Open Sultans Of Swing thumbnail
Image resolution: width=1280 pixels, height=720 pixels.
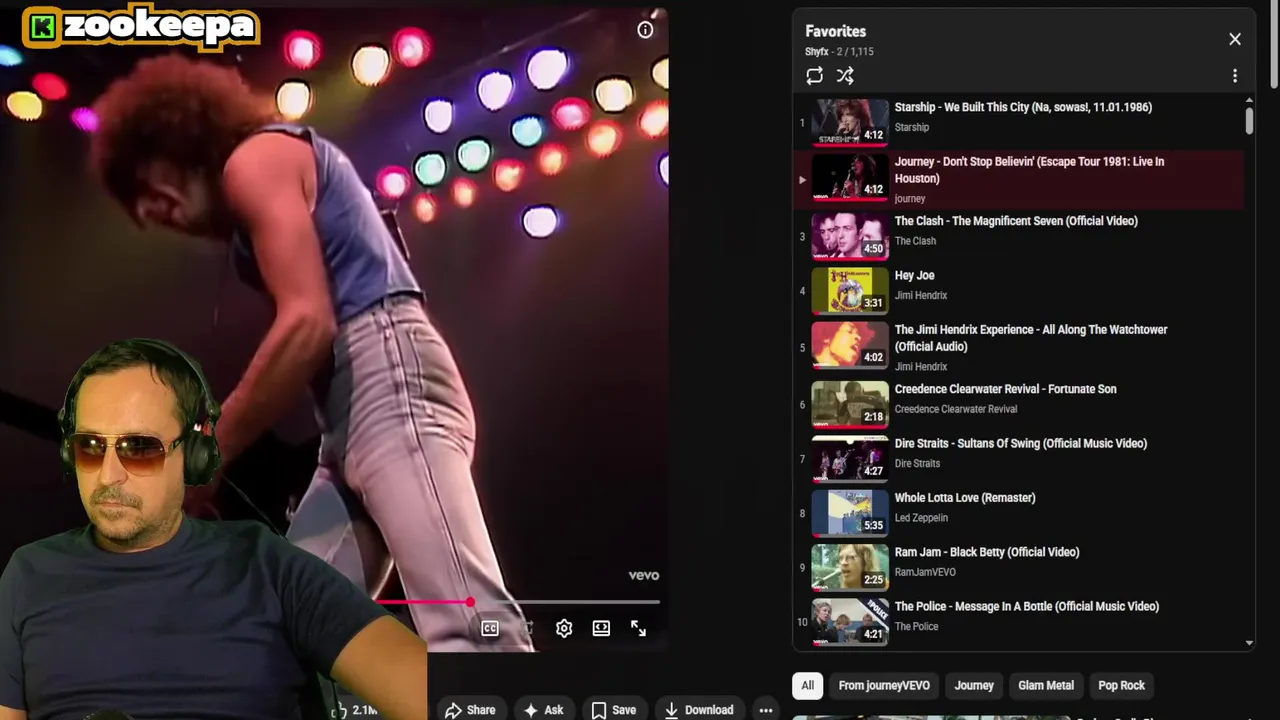pyautogui.click(x=850, y=459)
